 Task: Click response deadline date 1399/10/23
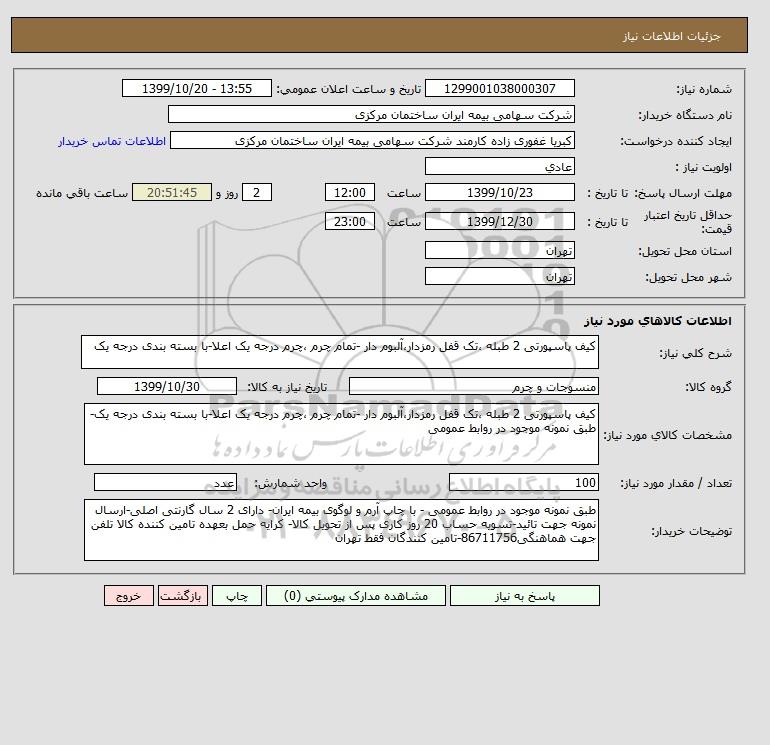click(499, 193)
